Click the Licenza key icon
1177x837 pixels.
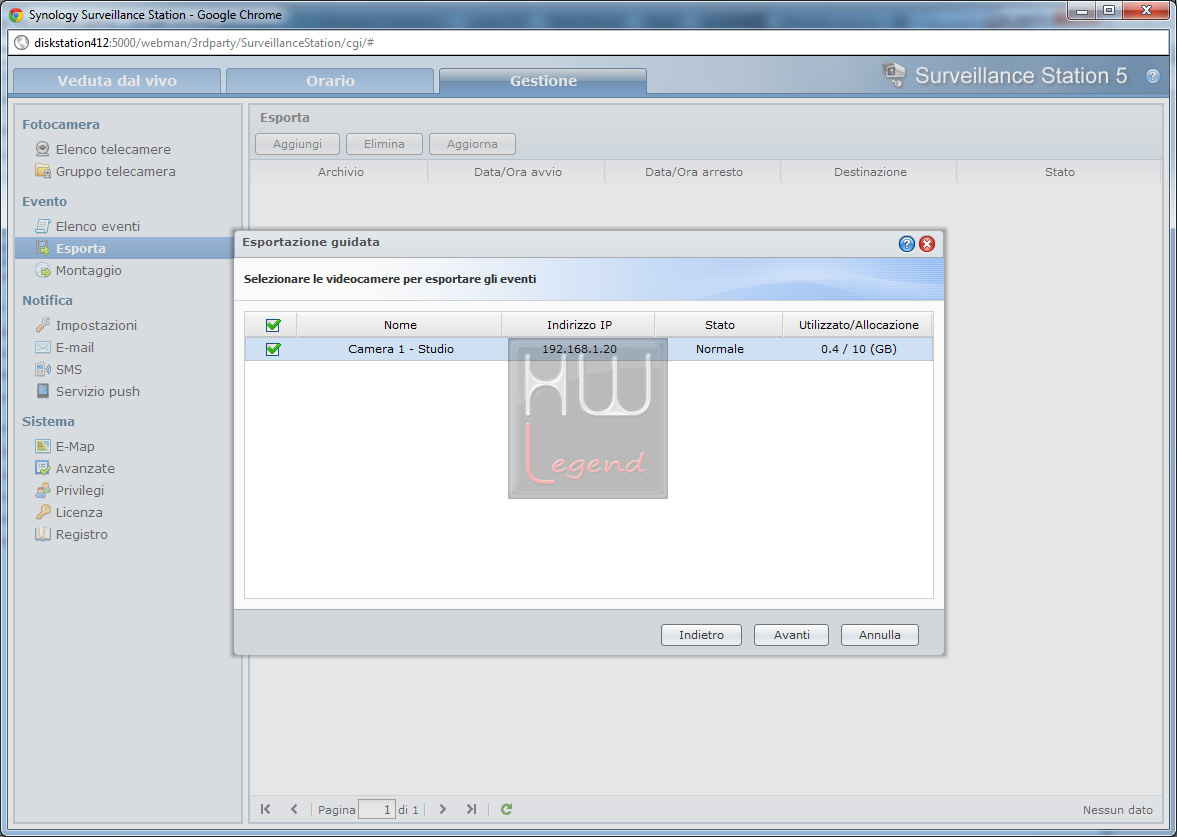(43, 512)
